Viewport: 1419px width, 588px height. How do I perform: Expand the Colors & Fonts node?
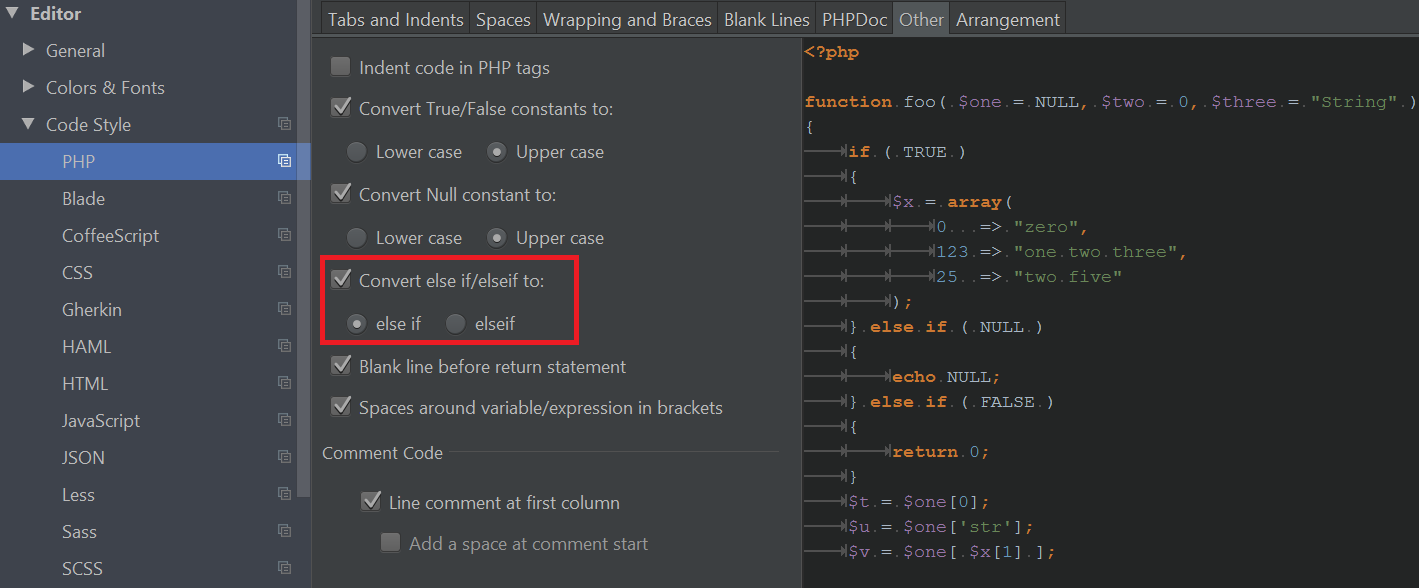click(28, 87)
